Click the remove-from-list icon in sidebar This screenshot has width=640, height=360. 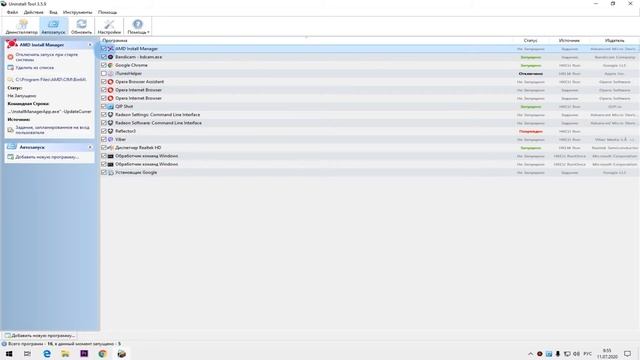coord(11,67)
